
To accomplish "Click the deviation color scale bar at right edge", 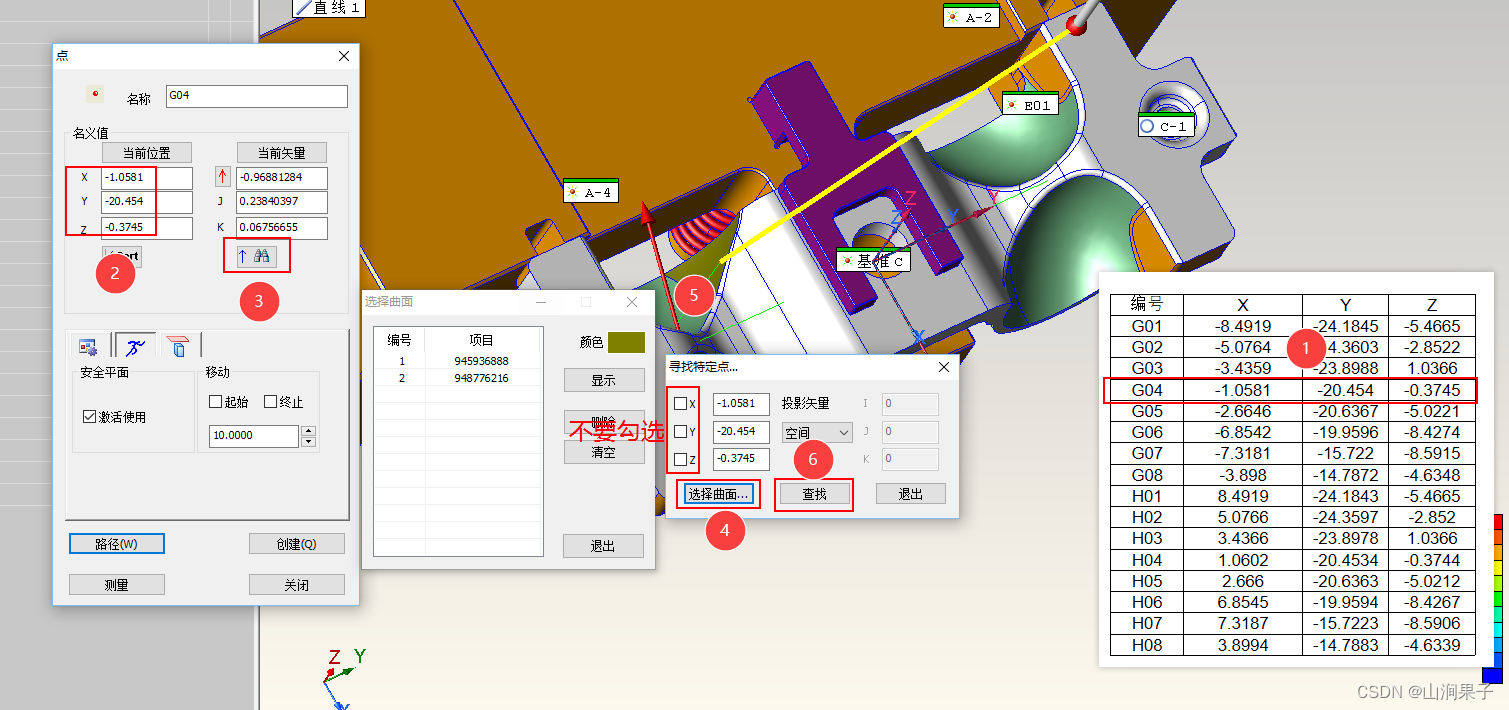I will tap(1497, 599).
